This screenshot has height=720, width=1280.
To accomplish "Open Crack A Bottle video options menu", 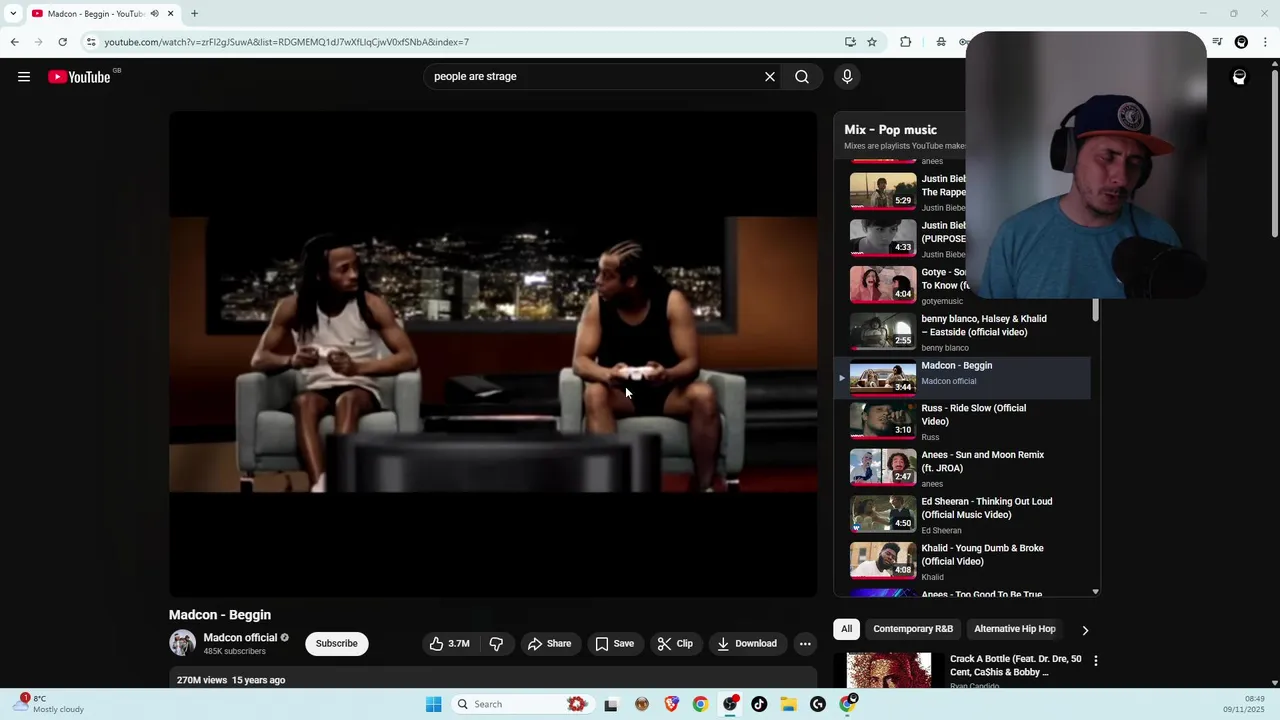I will [1096, 661].
